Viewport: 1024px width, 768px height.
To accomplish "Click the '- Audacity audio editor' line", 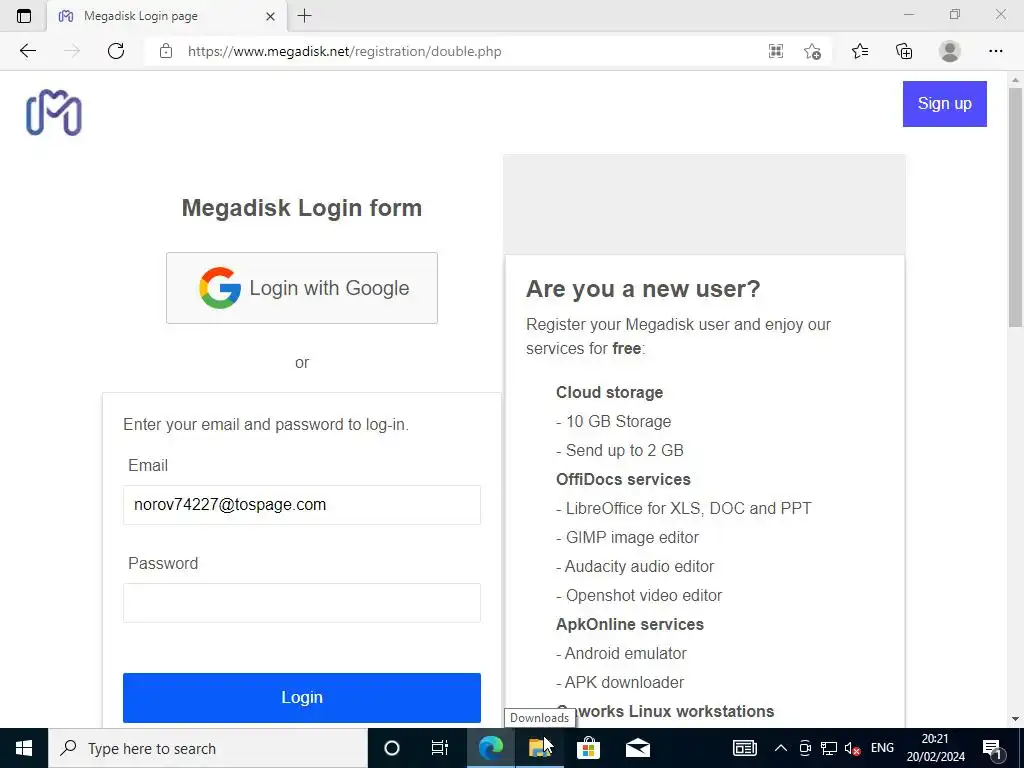I will 635,566.
